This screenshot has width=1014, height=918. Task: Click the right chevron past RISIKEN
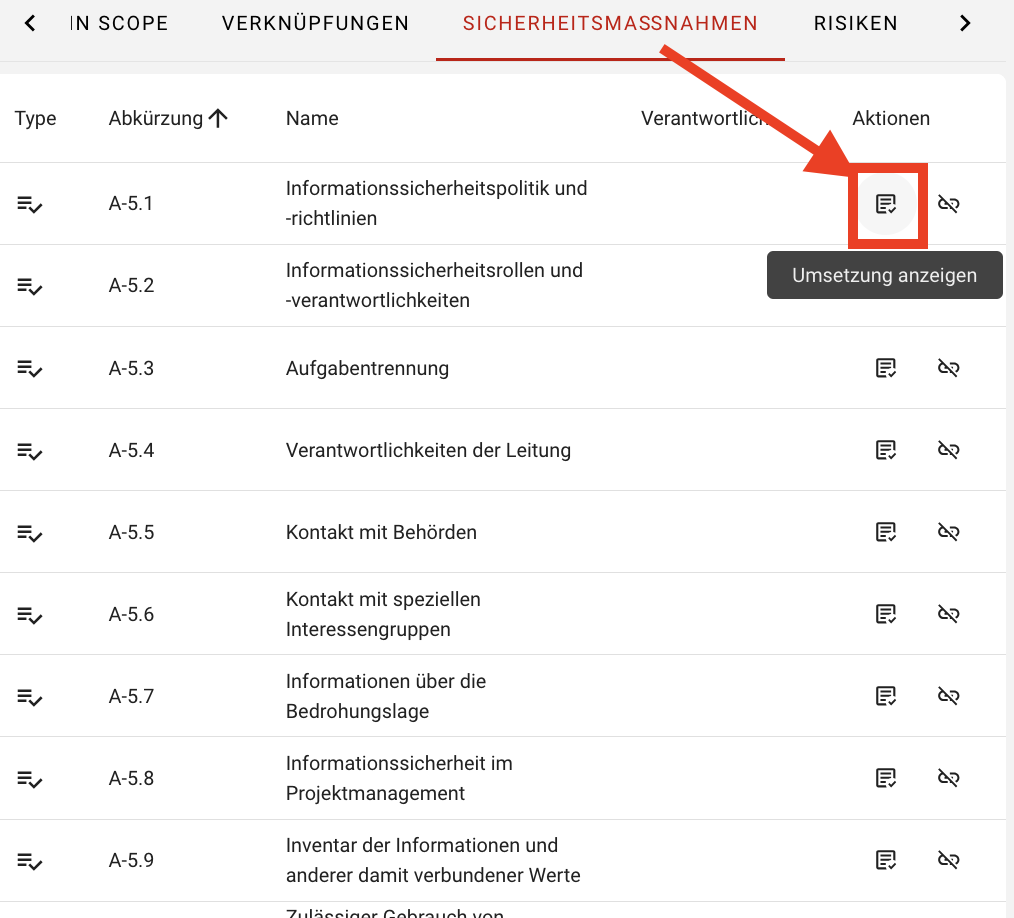(x=964, y=22)
